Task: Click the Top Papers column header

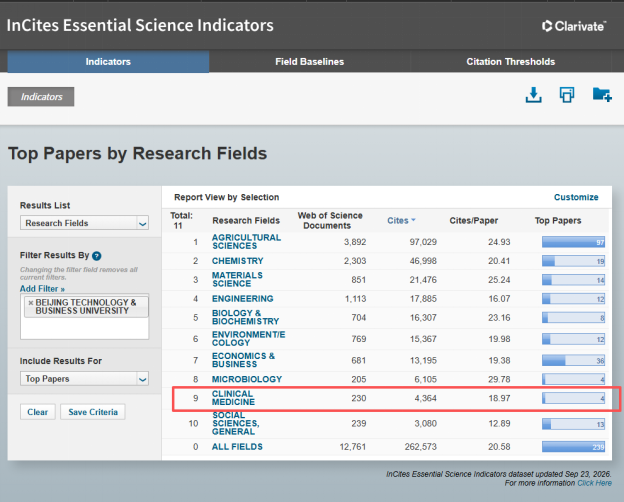Action: click(x=558, y=221)
